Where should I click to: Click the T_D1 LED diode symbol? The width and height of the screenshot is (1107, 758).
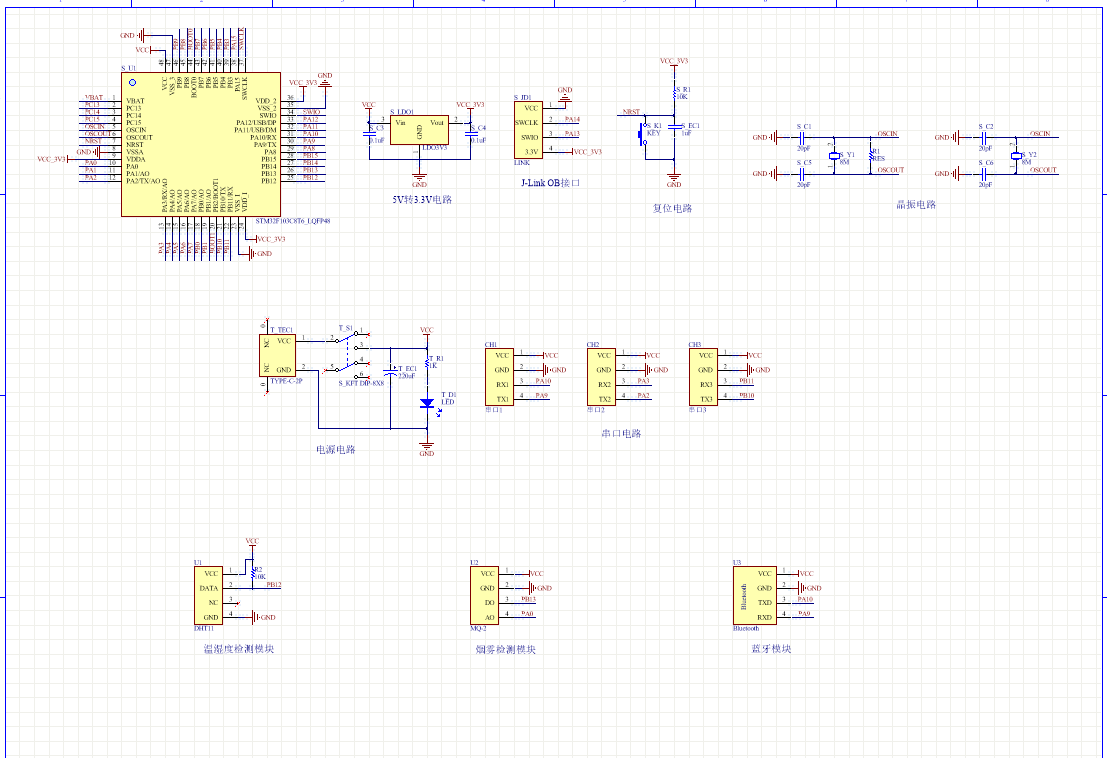click(427, 403)
